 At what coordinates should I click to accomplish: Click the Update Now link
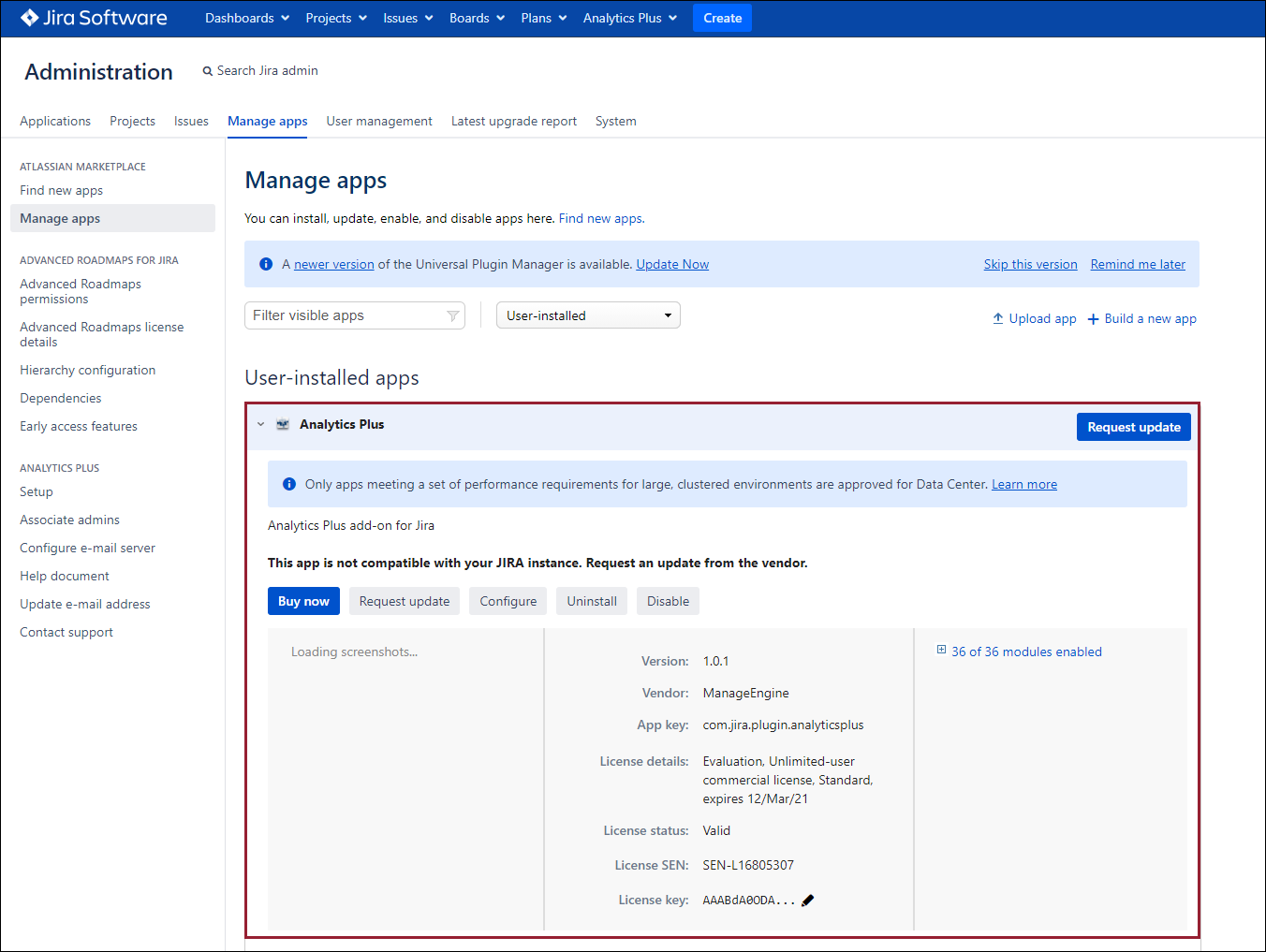tap(672, 265)
